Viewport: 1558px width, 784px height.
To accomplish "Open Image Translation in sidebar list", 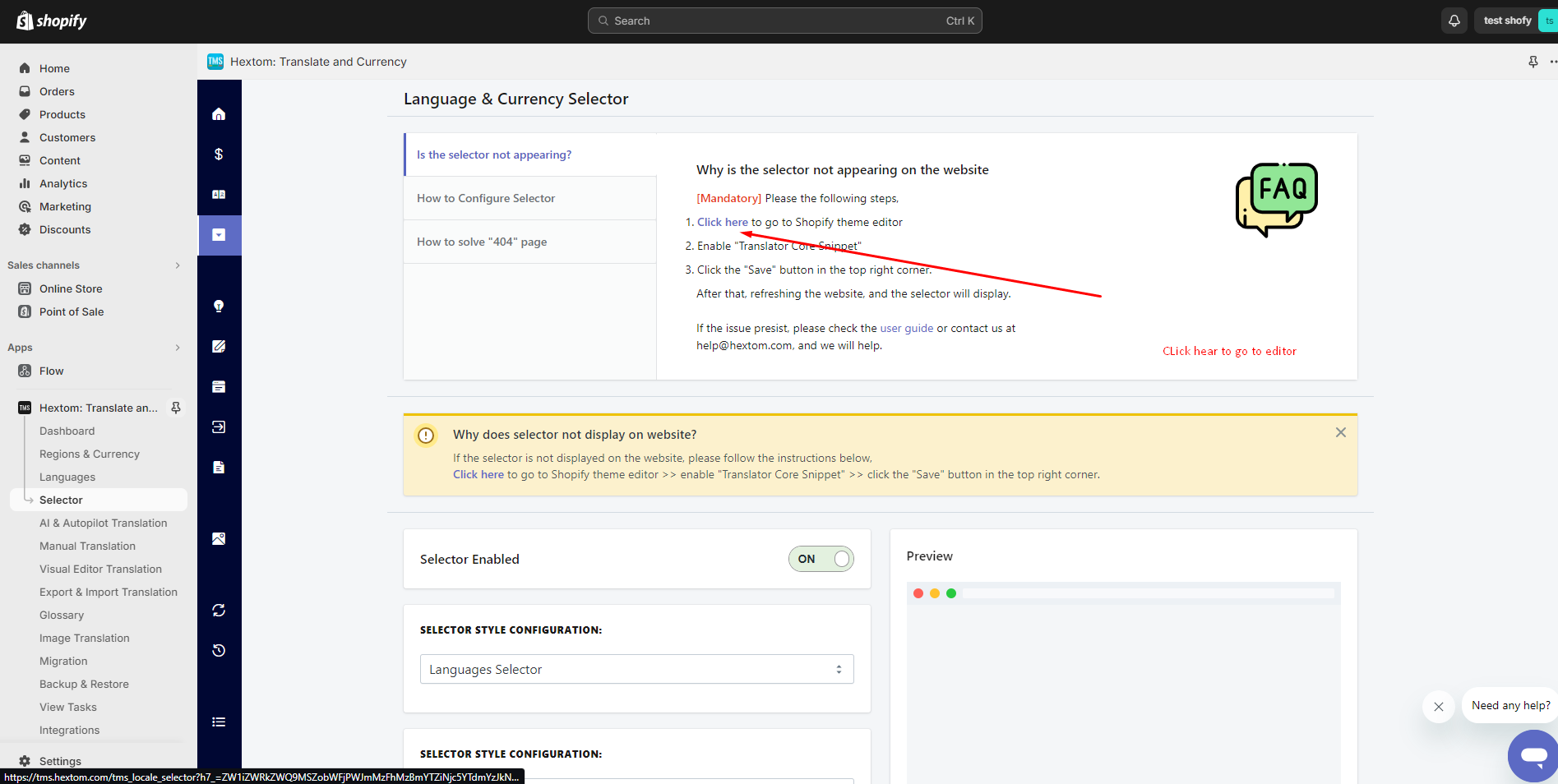I will (x=85, y=638).
